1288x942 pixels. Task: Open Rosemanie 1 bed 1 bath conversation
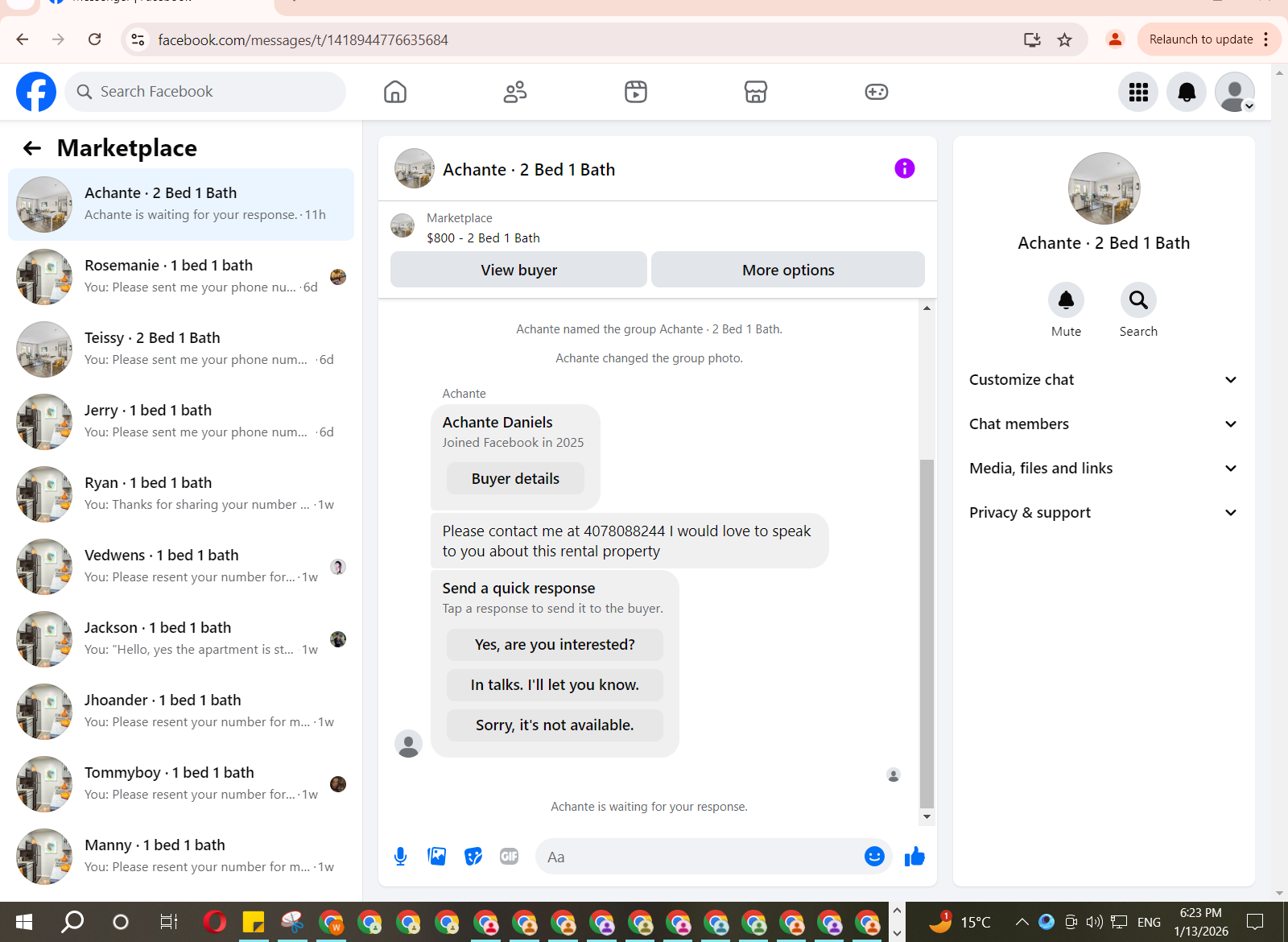pyautogui.click(x=181, y=277)
